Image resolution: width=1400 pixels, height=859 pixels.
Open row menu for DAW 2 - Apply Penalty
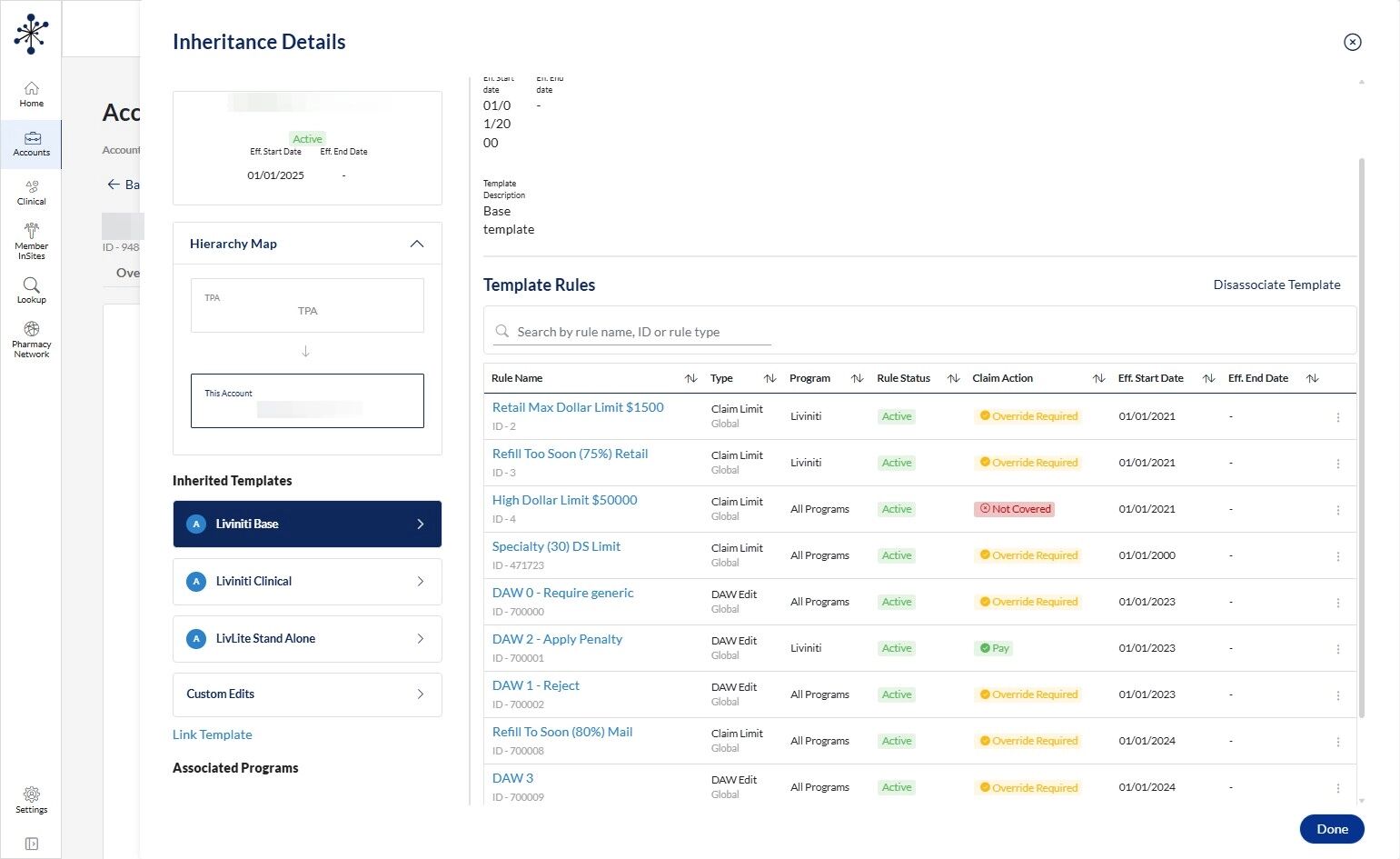tap(1337, 649)
